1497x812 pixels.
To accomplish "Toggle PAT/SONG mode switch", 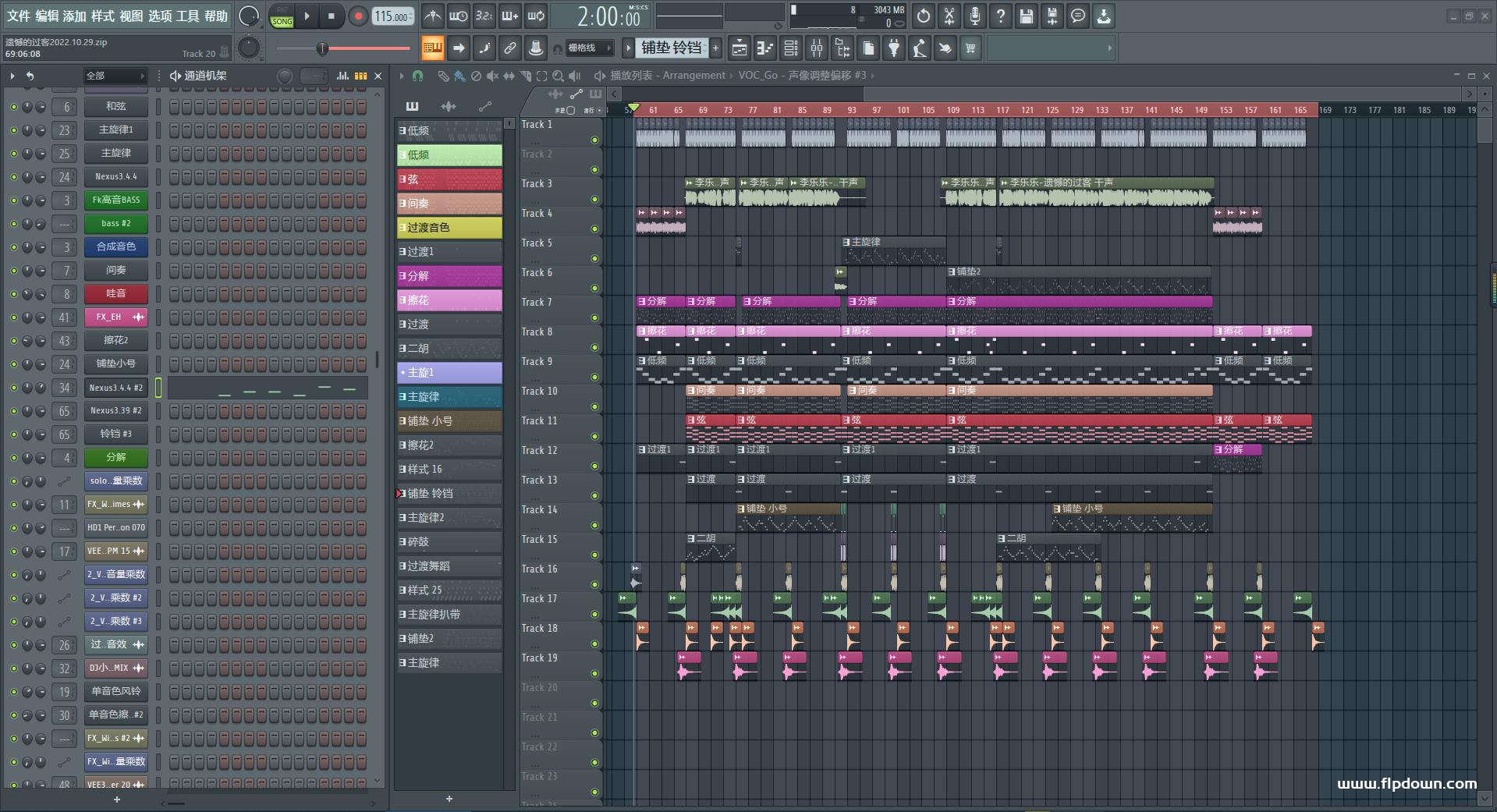I will (x=282, y=16).
